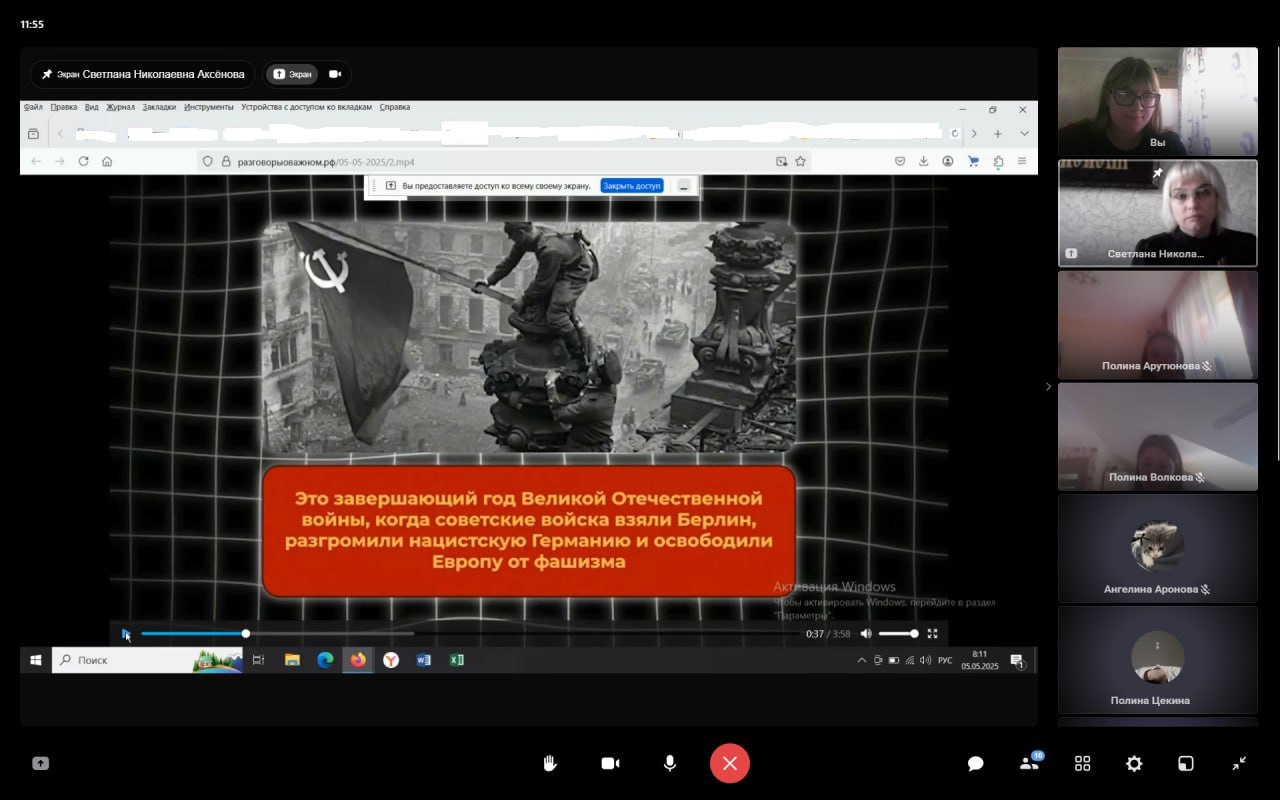The width and height of the screenshot is (1280, 800).
Task: Switch to camera view next to 'Экран'
Action: click(335, 74)
